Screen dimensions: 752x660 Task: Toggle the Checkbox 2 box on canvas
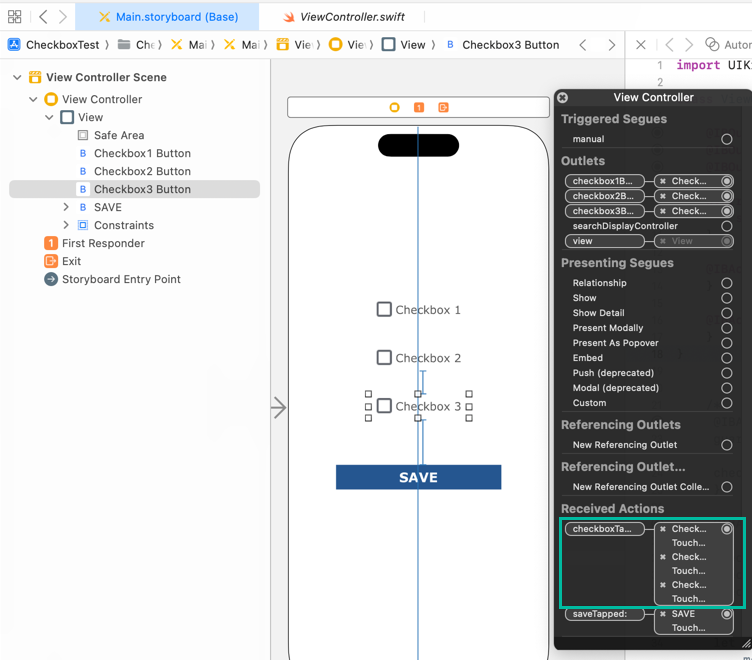384,357
